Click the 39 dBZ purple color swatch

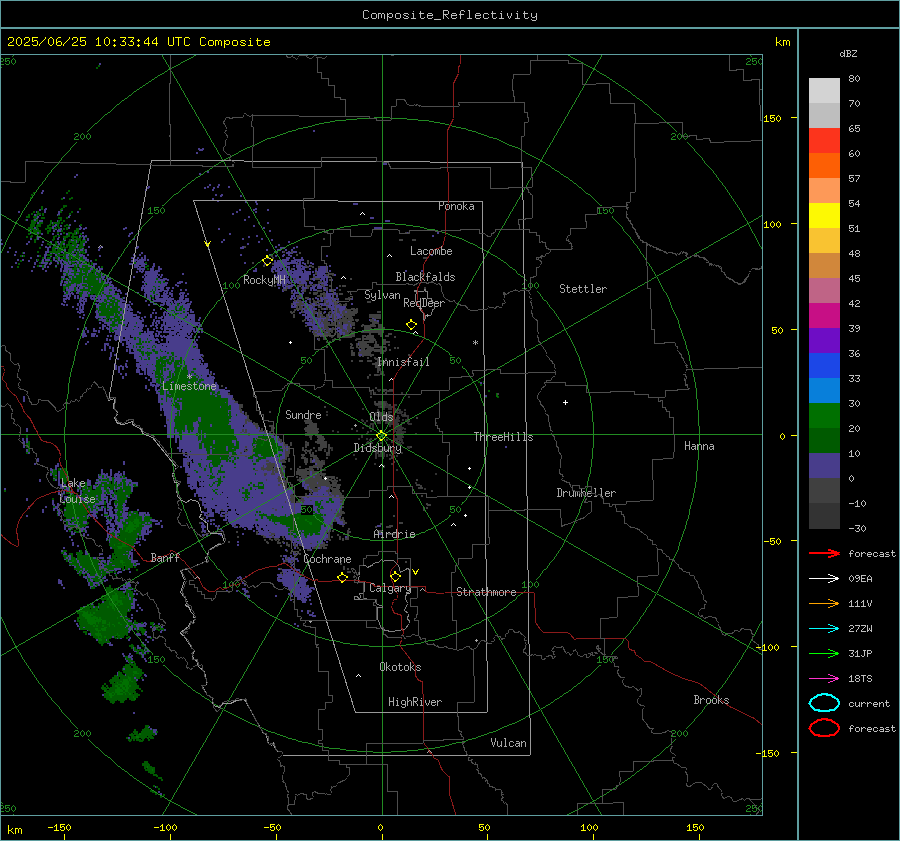point(824,340)
